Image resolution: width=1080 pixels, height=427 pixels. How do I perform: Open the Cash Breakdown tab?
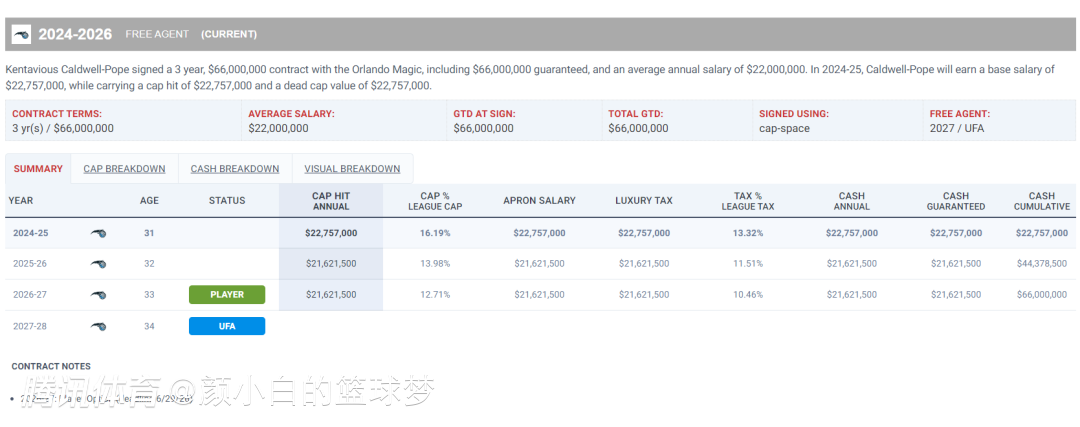(235, 169)
